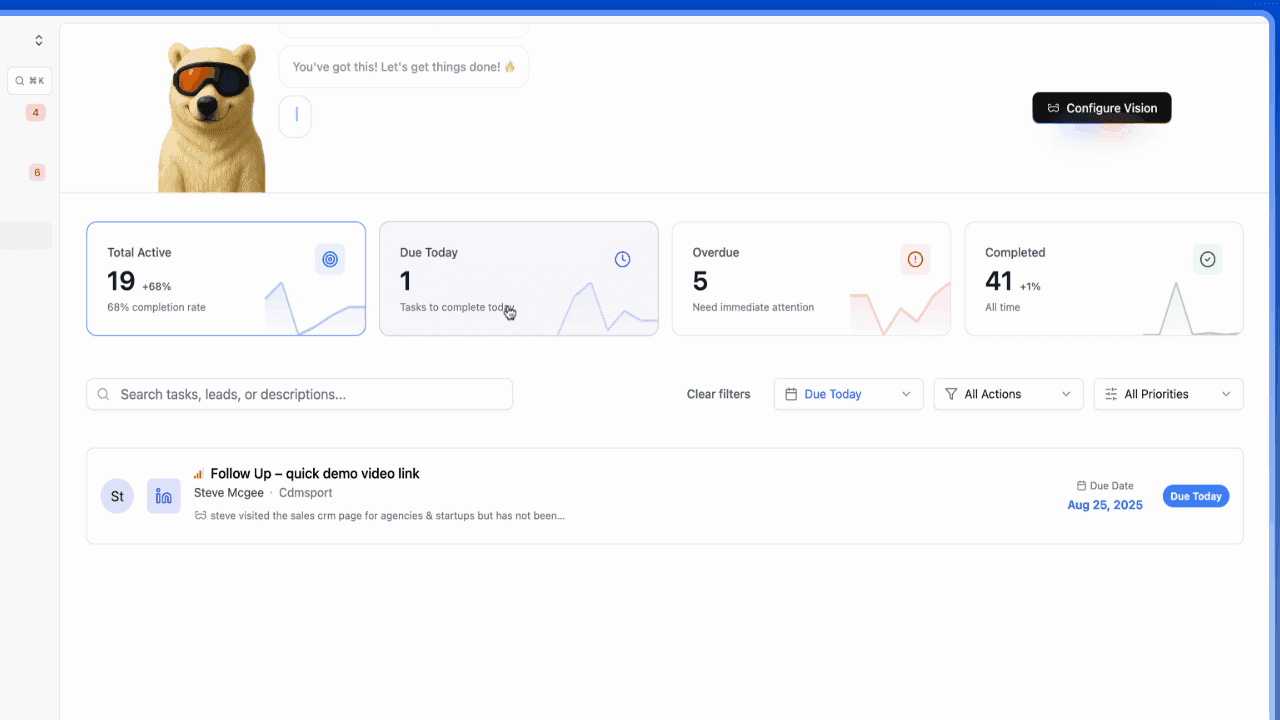Image resolution: width=1280 pixels, height=720 pixels.
Task: Click the Need immediate attention text
Action: 753,307
